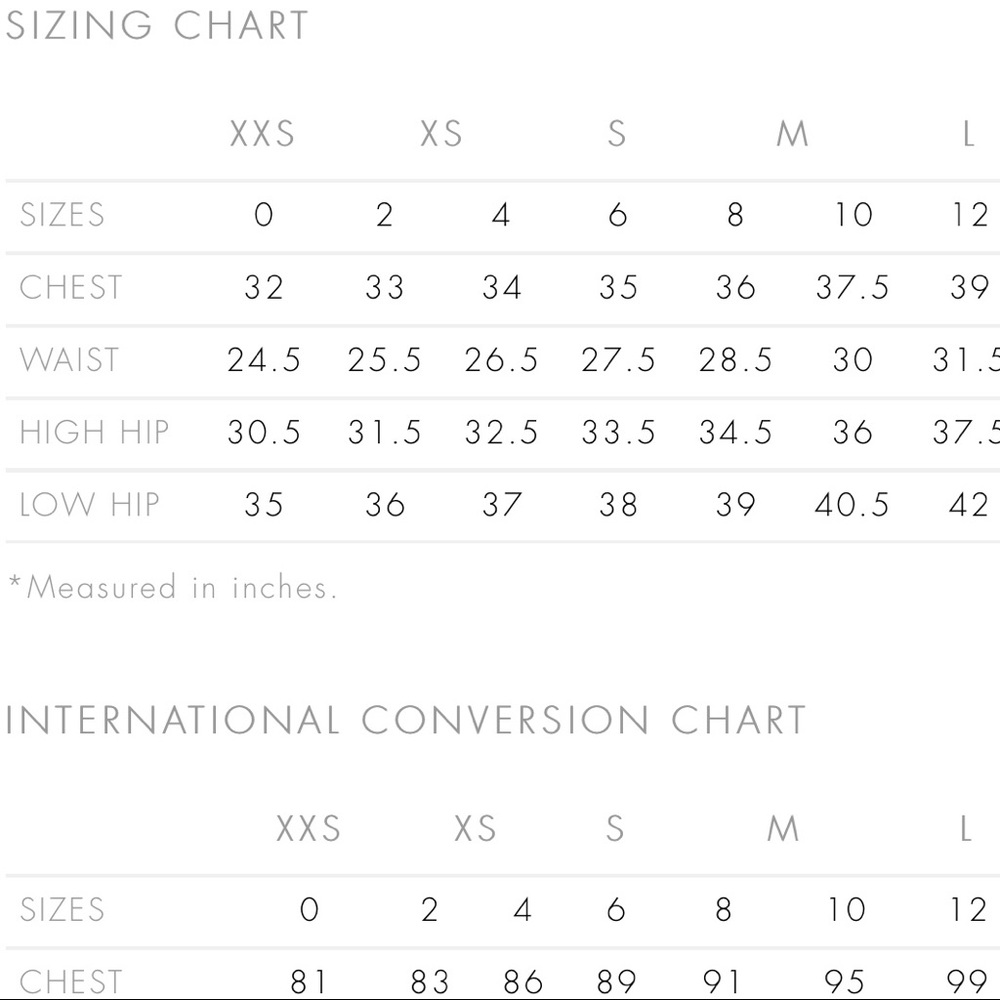Select the XS column header in sizing chart
The height and width of the screenshot is (1000, 1000).
point(441,134)
